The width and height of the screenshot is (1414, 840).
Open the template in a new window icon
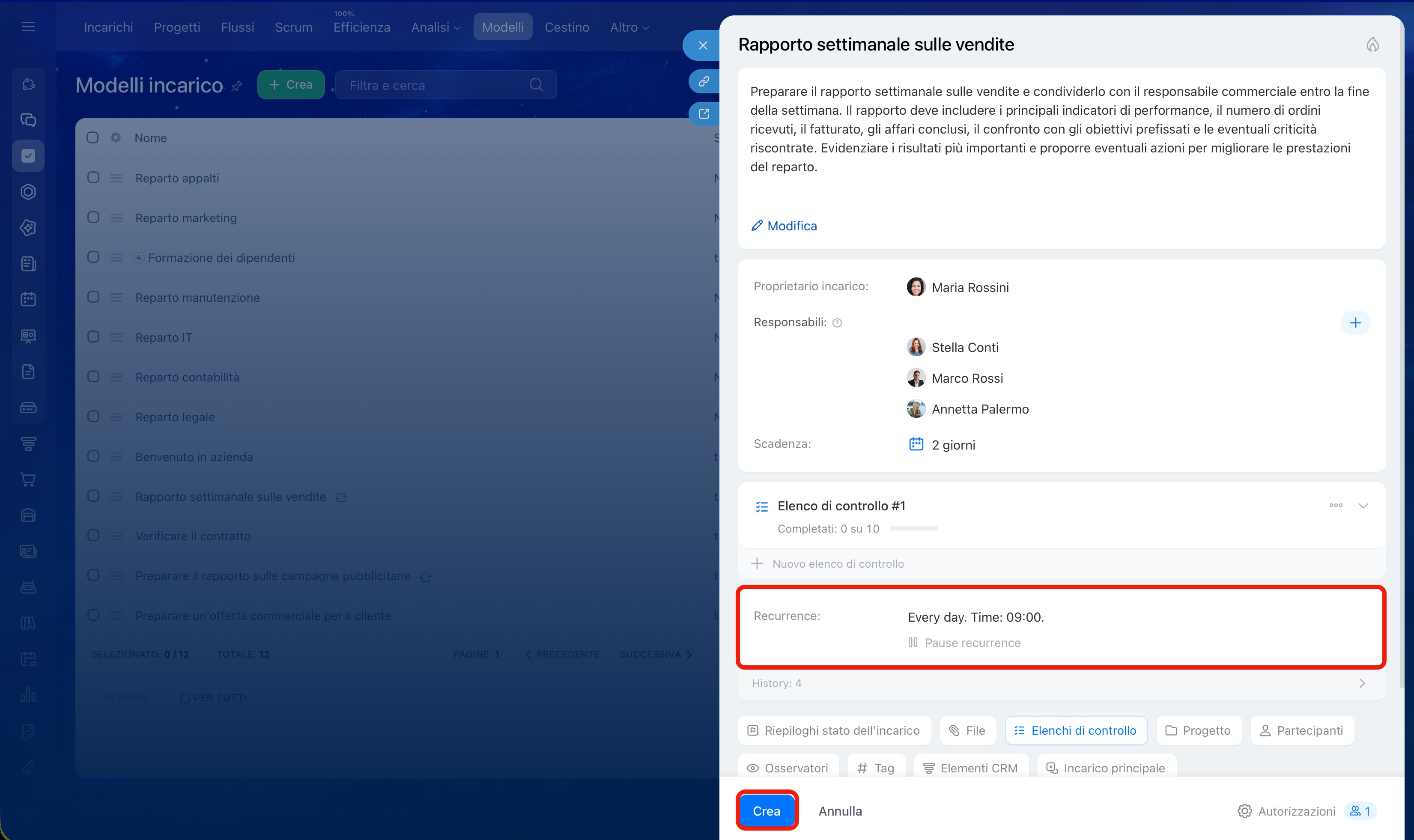tap(704, 114)
